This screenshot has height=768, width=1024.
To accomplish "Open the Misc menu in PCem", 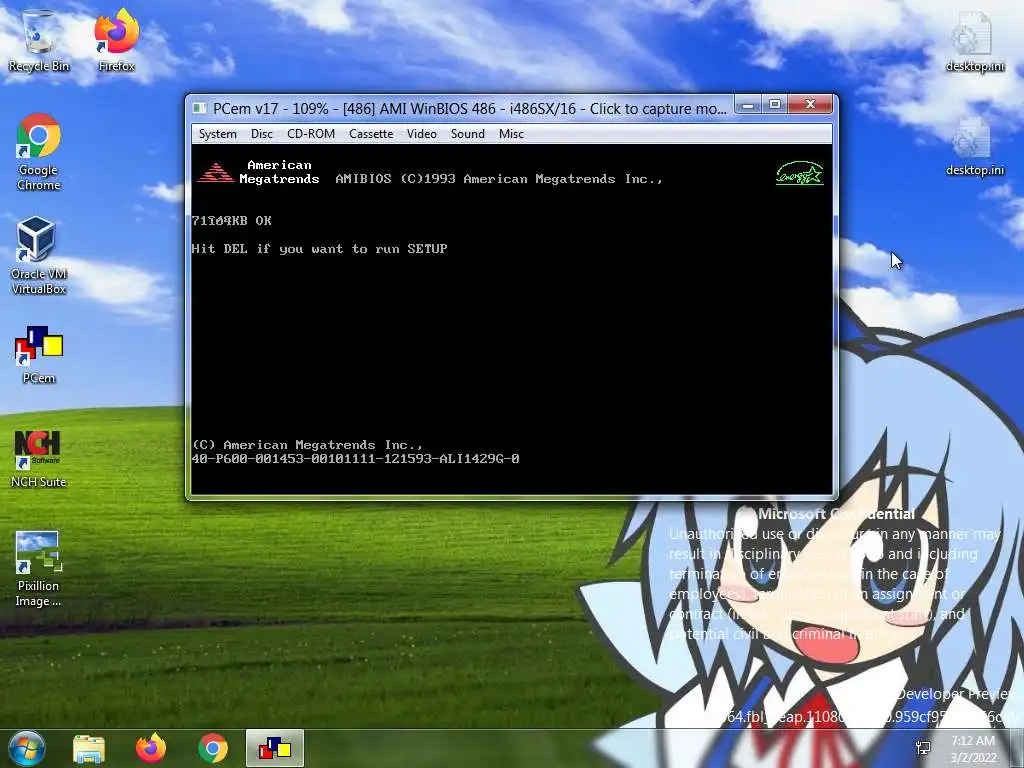I will click(x=511, y=134).
